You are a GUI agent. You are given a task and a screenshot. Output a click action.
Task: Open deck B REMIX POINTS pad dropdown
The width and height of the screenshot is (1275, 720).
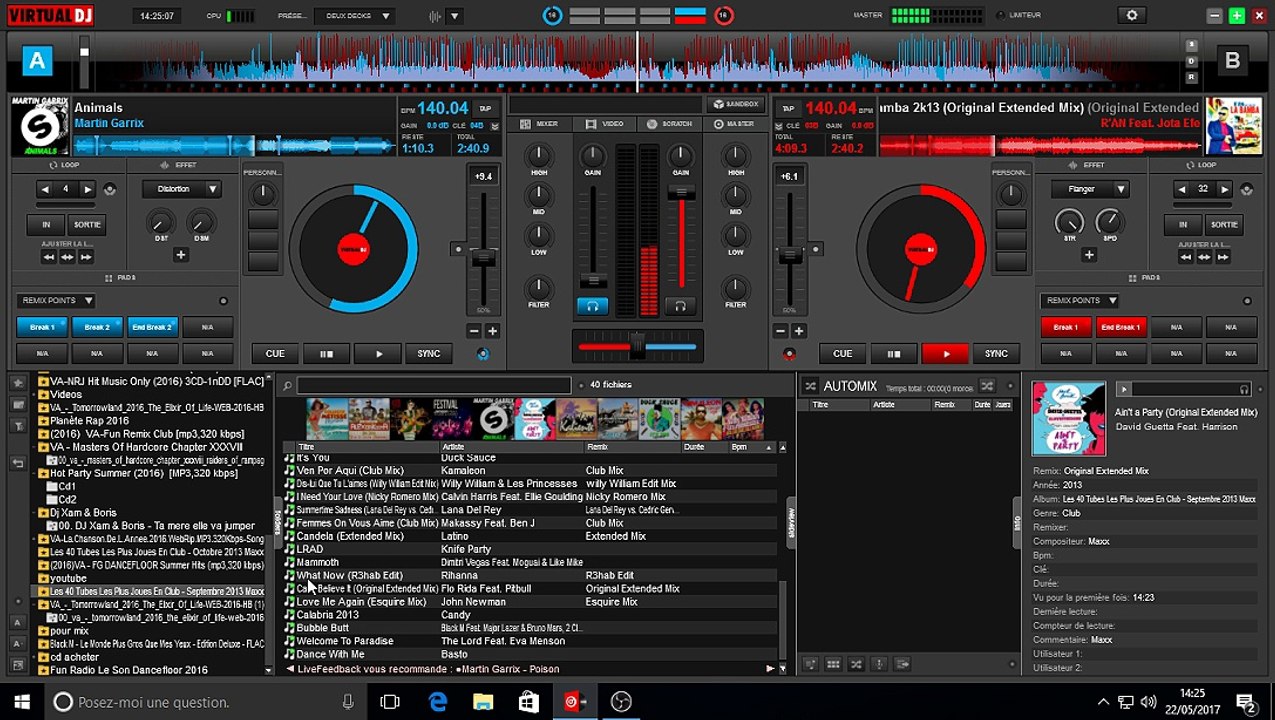(1079, 301)
